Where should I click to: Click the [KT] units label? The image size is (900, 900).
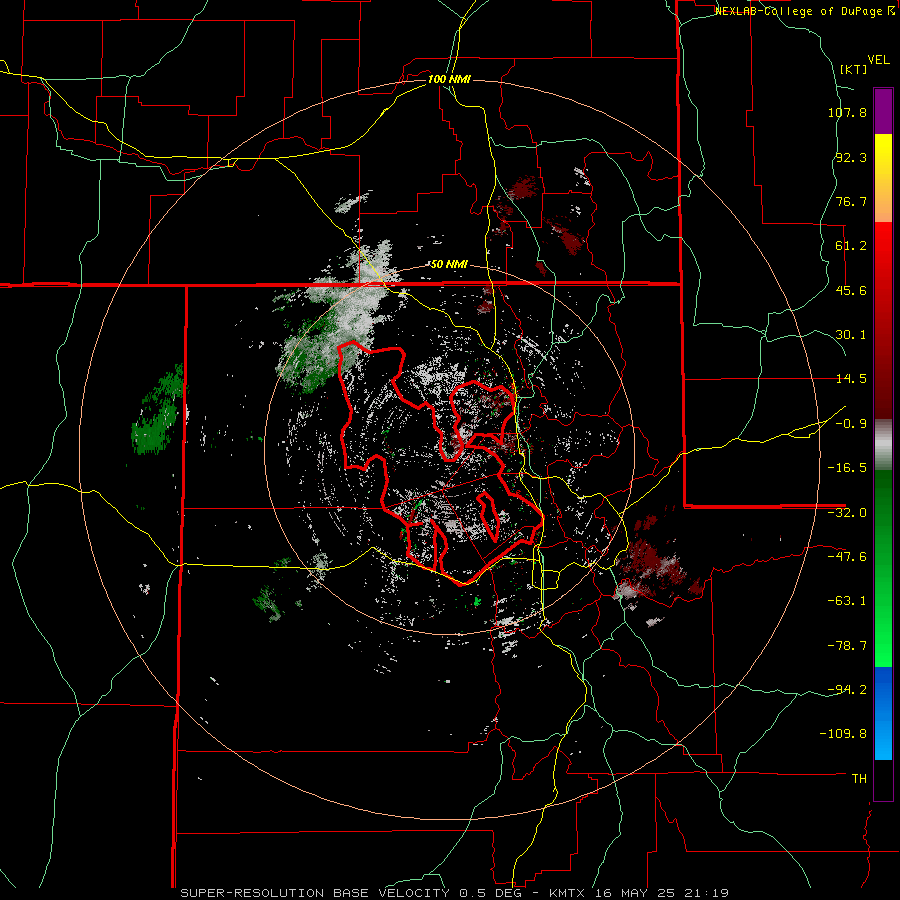click(854, 69)
